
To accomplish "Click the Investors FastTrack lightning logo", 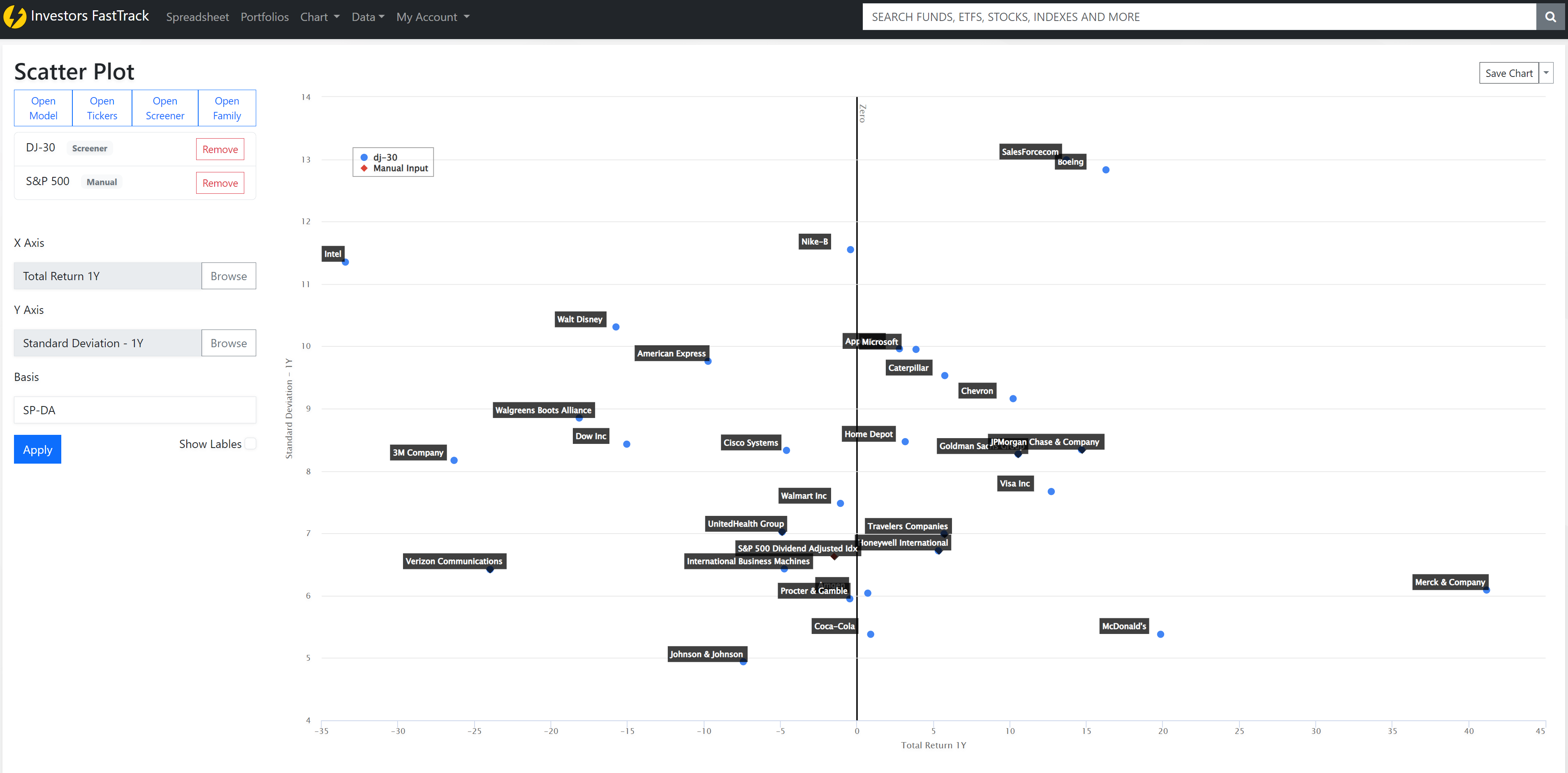I will (x=15, y=16).
